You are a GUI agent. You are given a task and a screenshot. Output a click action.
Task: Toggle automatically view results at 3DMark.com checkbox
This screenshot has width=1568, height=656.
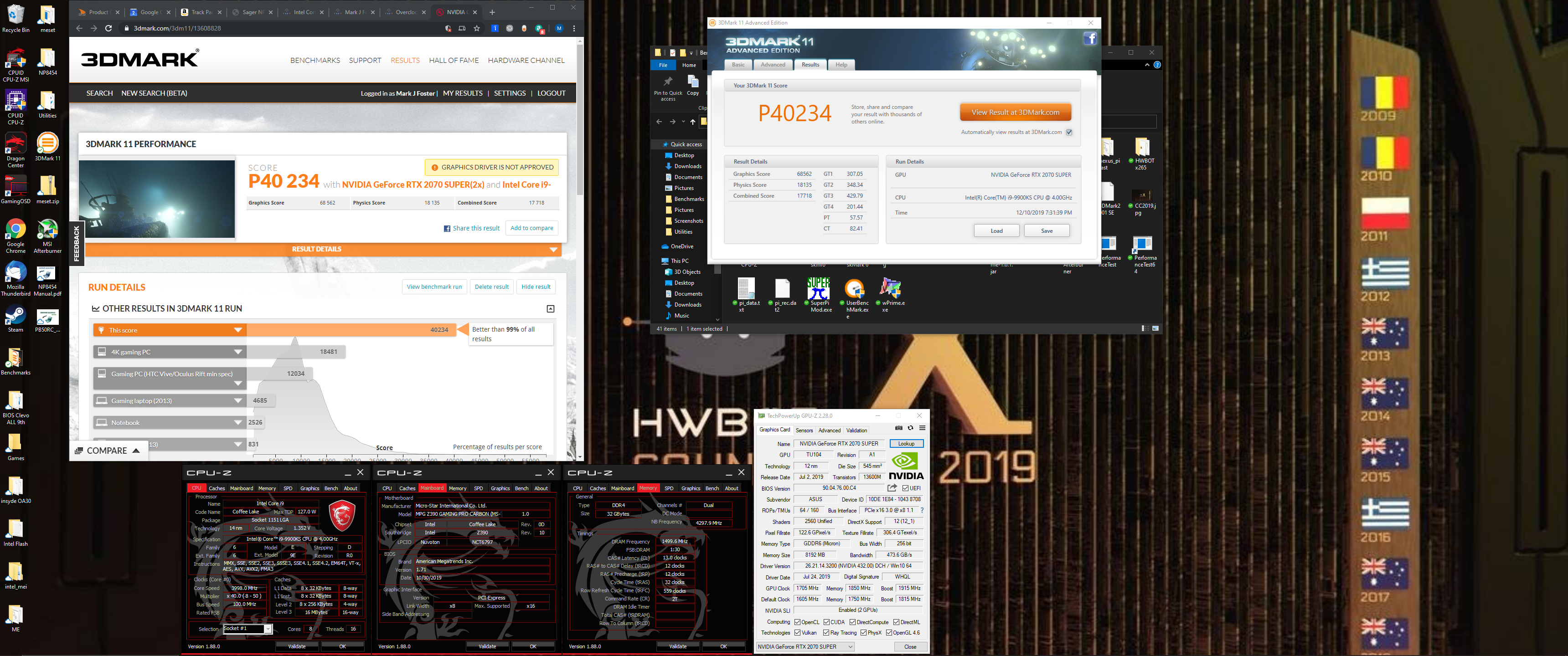pos(1069,132)
